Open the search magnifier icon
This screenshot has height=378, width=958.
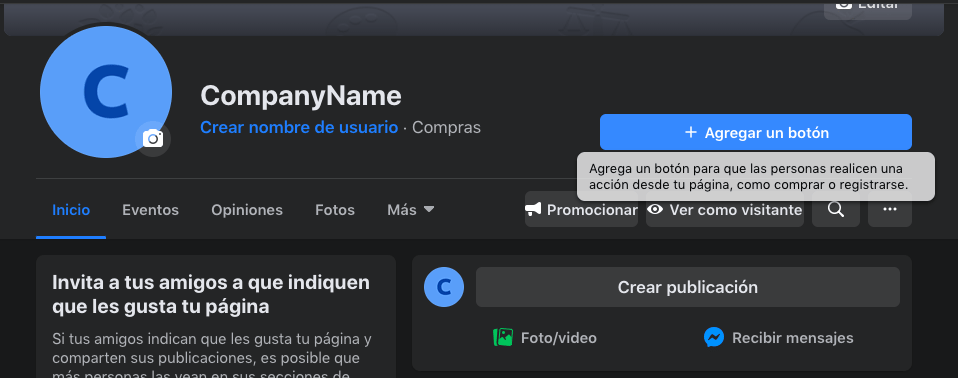pyautogui.click(x=835, y=209)
